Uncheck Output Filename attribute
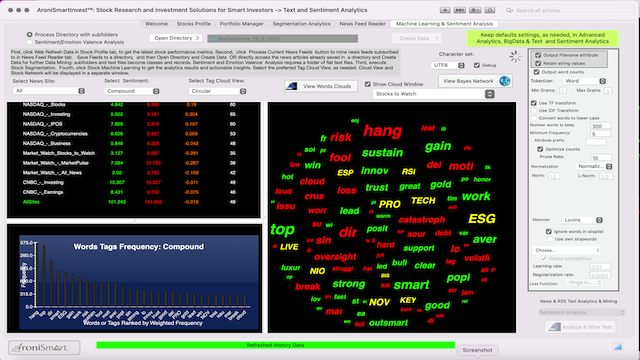This screenshot has width=640, height=360. click(x=538, y=55)
